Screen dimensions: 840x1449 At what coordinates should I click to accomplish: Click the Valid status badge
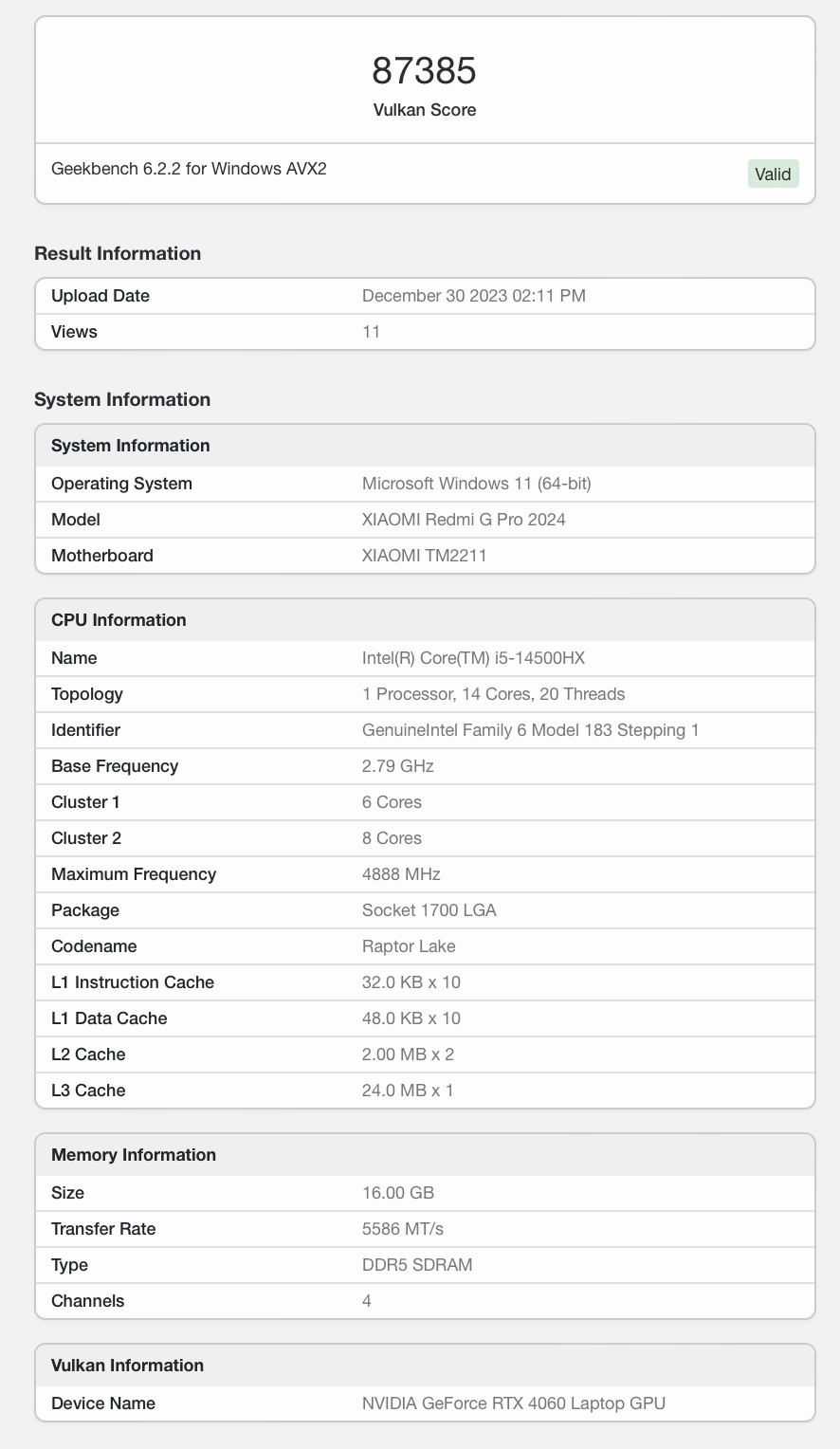coord(773,174)
